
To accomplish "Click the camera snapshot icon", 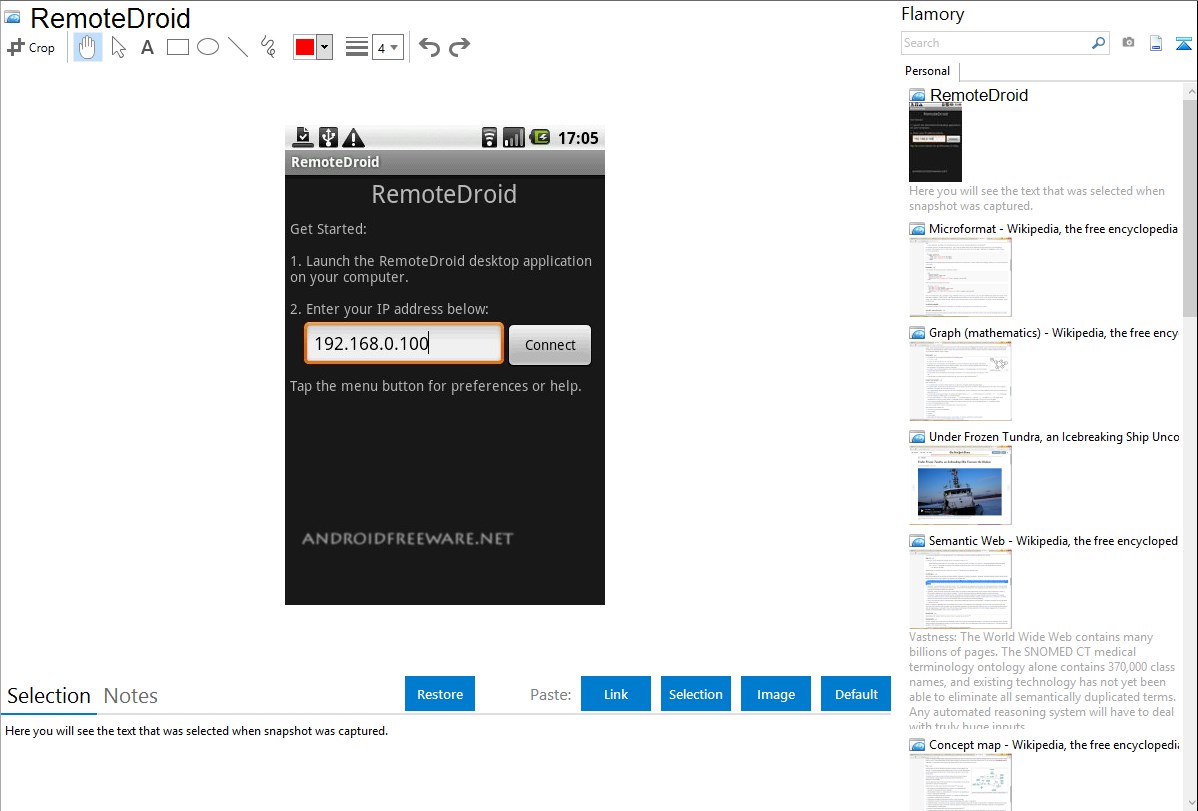I will pos(1128,43).
